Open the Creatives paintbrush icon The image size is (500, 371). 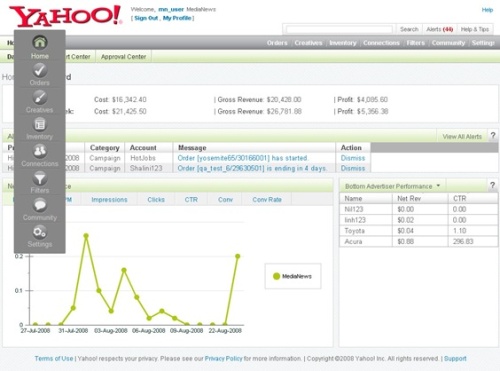click(40, 97)
